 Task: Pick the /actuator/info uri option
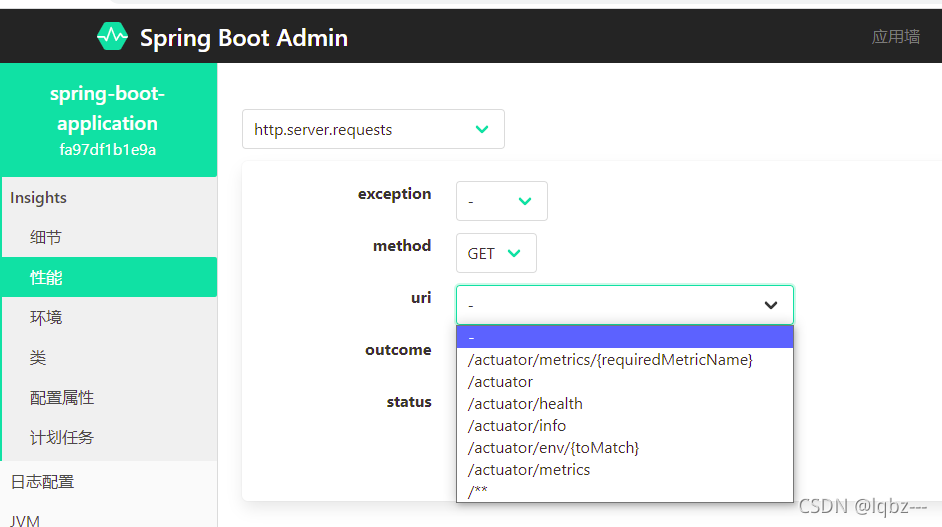tap(517, 426)
